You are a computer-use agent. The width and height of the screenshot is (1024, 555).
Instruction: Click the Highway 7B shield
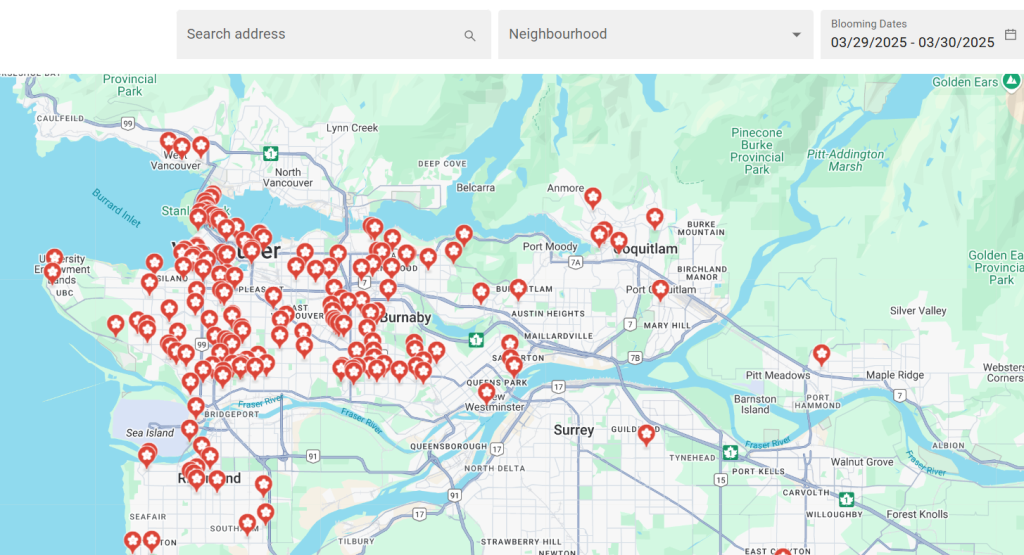tap(635, 358)
